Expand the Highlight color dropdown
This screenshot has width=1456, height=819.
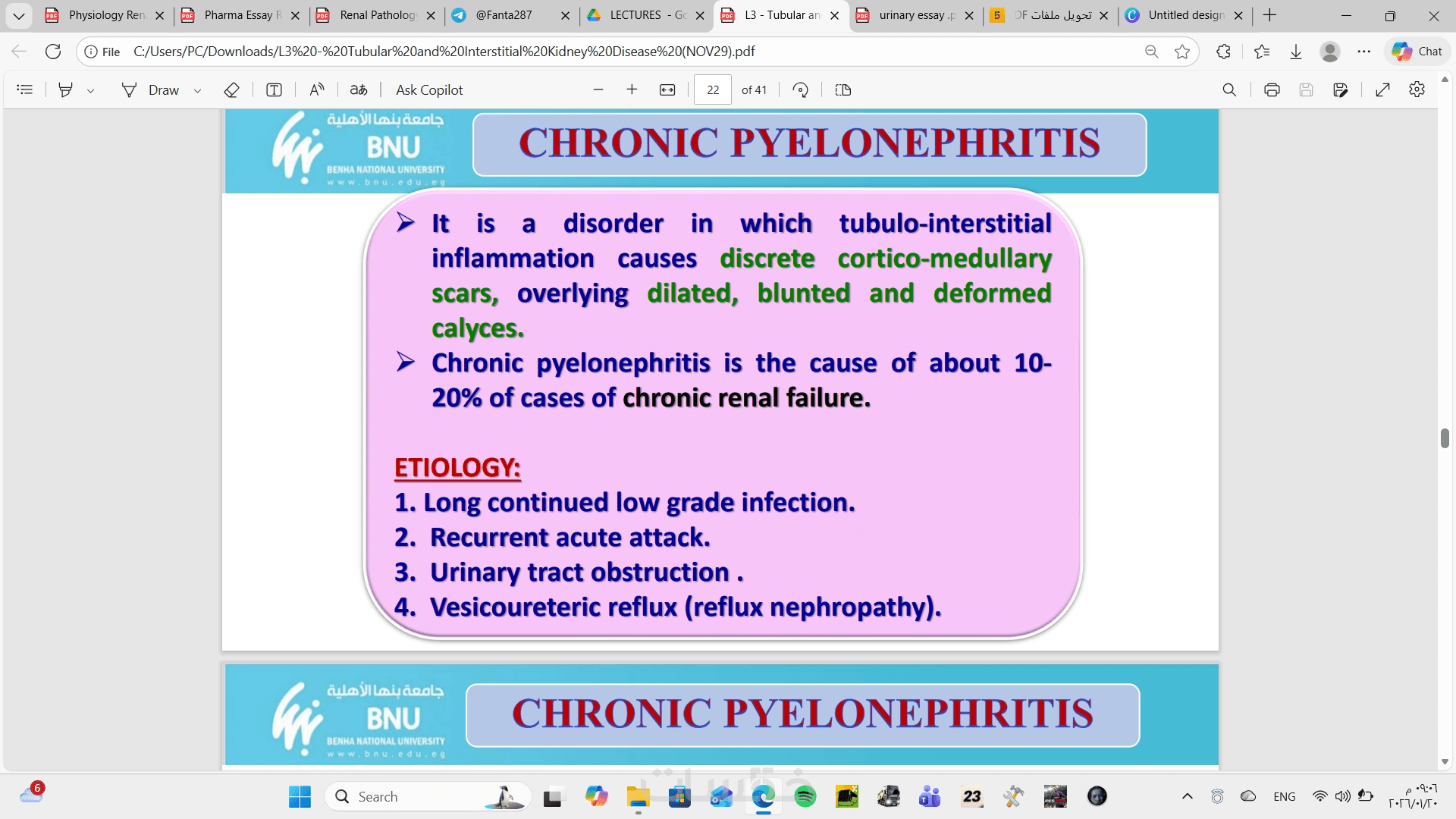[x=91, y=90]
